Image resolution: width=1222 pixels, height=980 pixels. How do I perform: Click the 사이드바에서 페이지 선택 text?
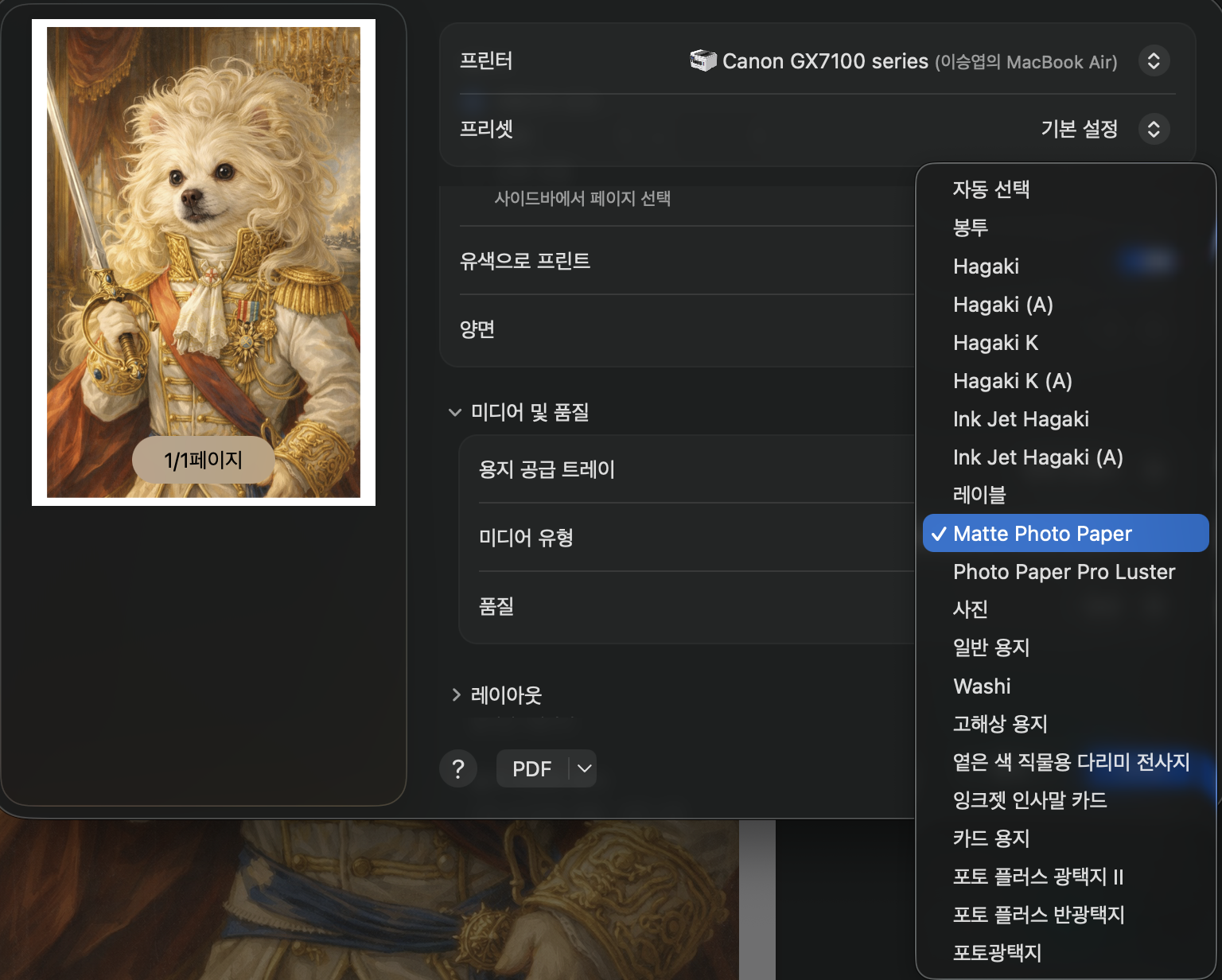point(582,198)
